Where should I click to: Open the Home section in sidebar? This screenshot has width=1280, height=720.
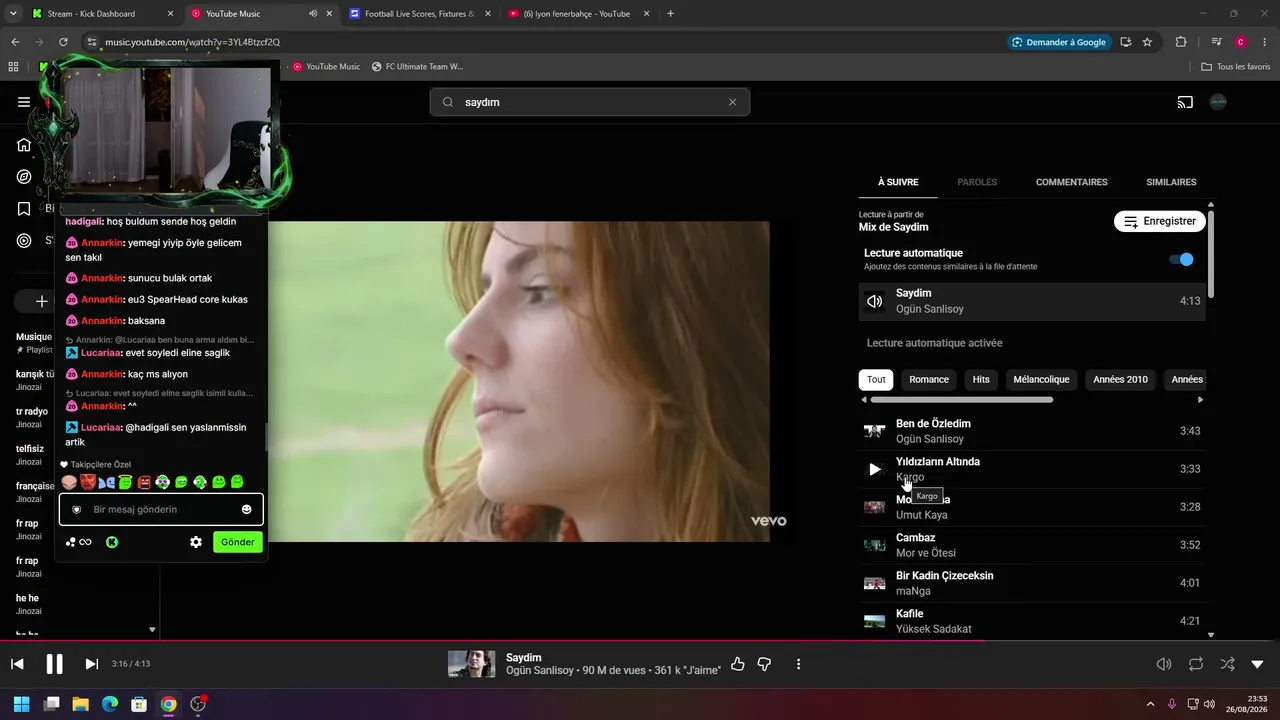(24, 145)
